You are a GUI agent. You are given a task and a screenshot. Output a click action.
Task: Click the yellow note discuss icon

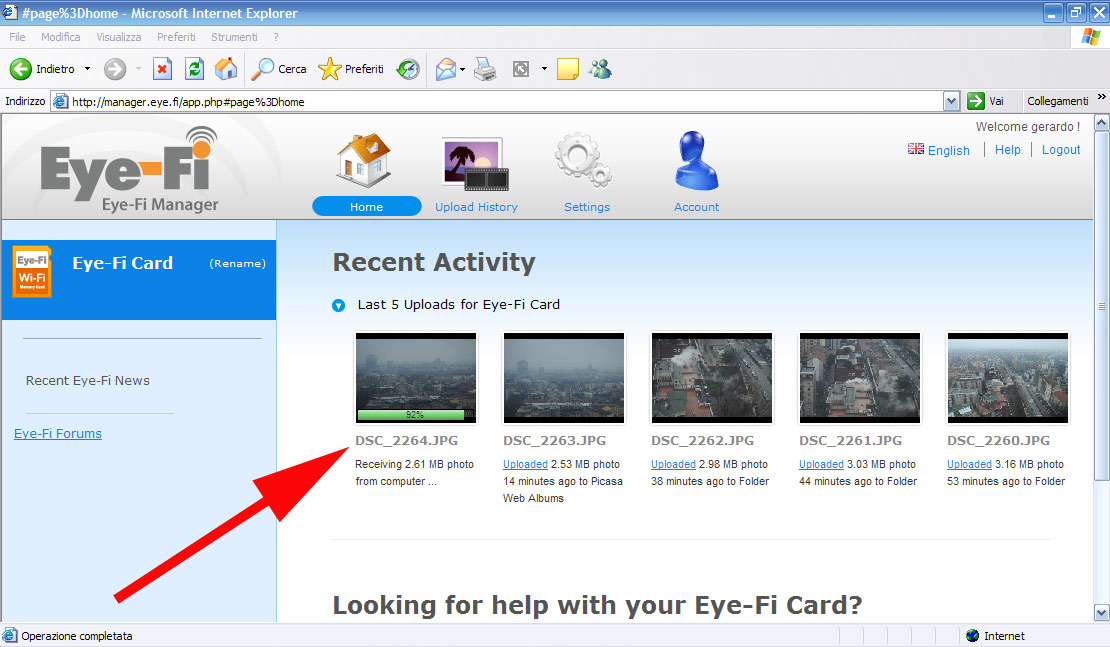pos(568,69)
